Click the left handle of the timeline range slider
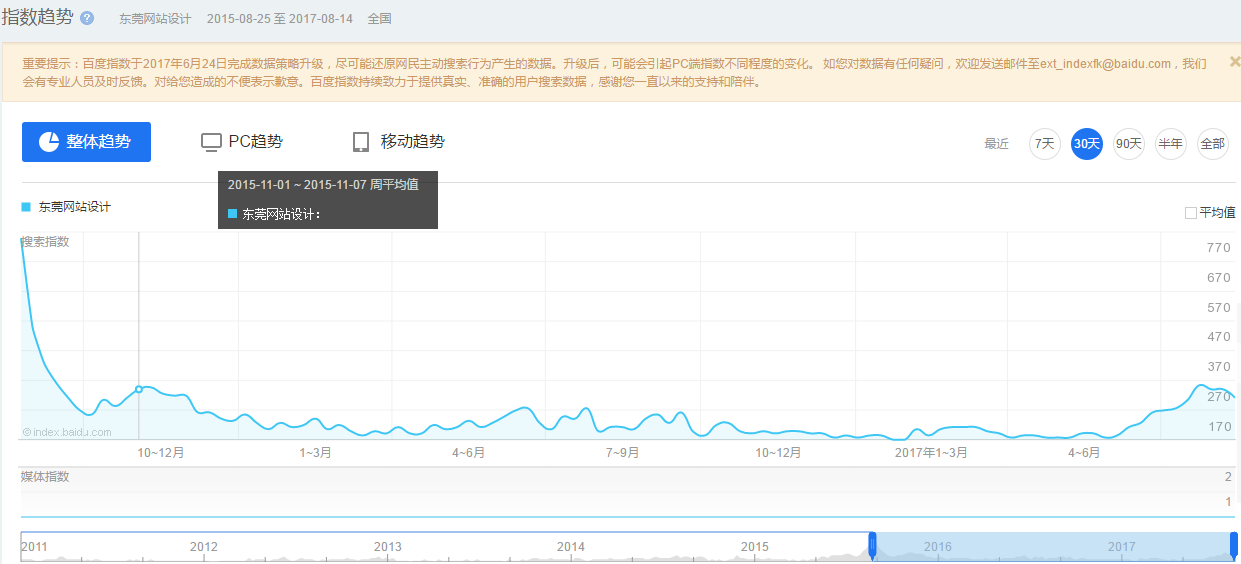The image size is (1241, 564). point(872,546)
